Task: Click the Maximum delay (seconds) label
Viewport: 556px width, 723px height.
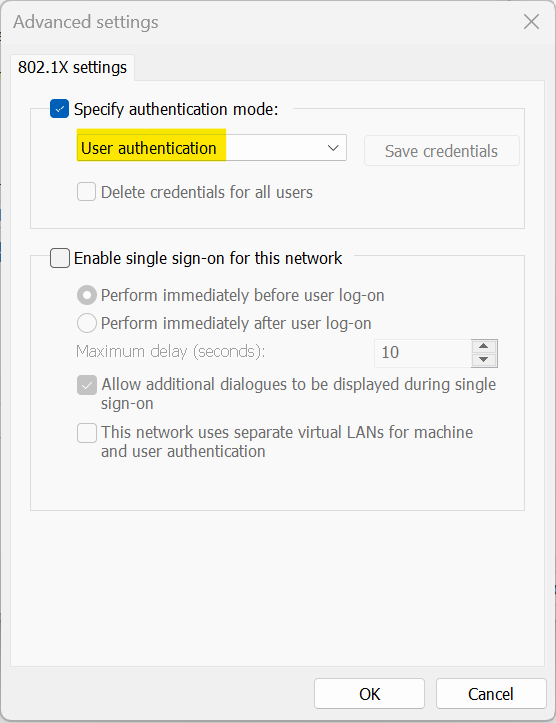Action: point(171,352)
